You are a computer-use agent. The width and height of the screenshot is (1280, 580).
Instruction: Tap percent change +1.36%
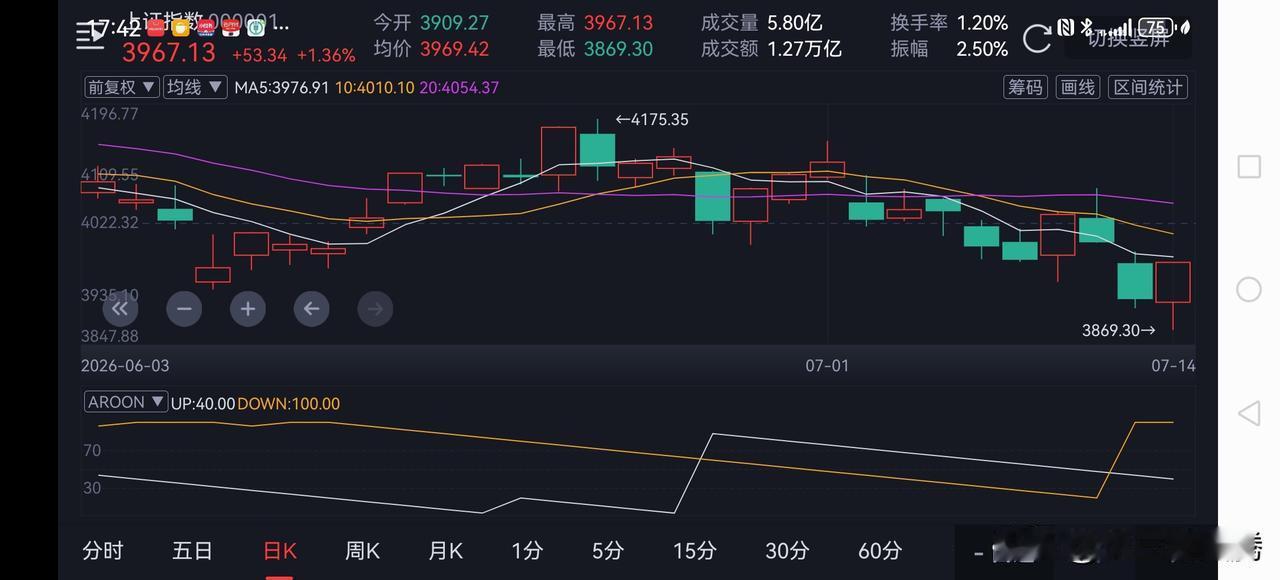[x=326, y=55]
